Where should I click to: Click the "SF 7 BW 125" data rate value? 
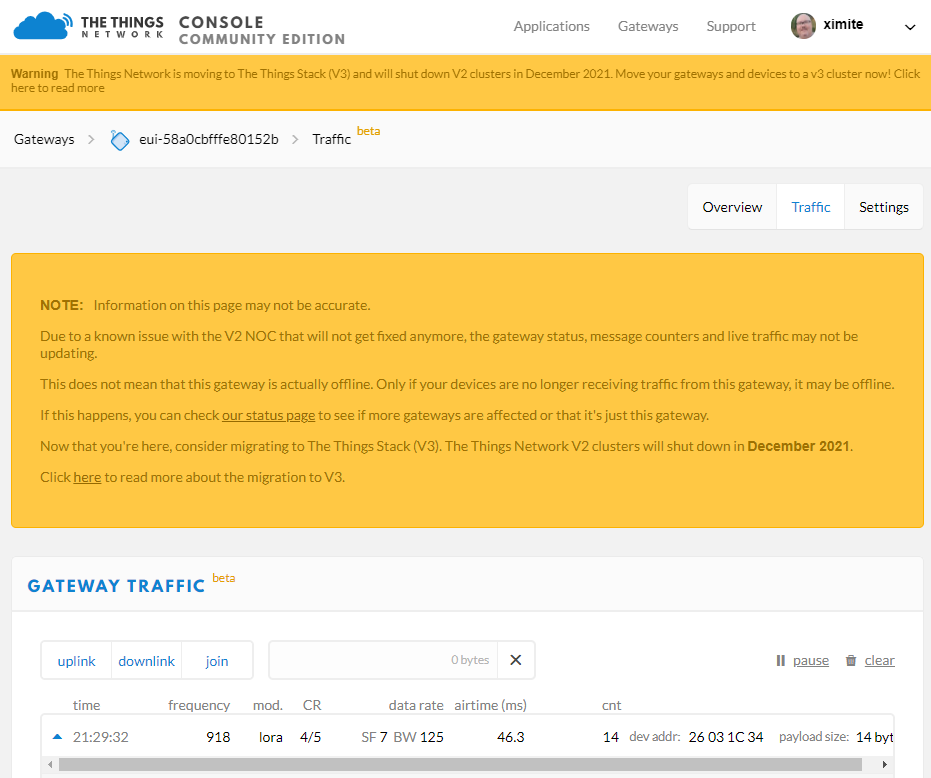pyautogui.click(x=403, y=737)
